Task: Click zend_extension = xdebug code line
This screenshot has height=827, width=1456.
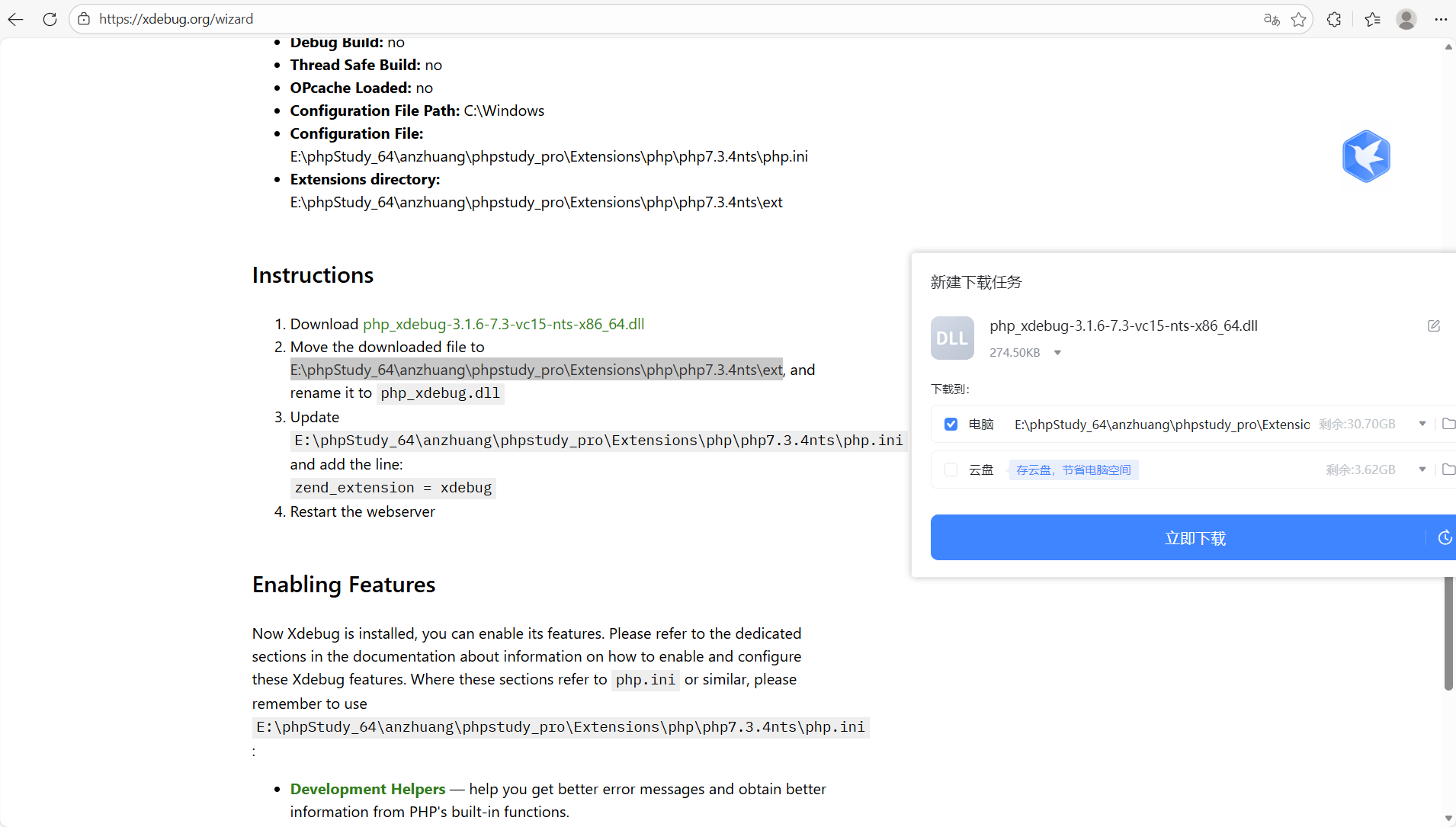Action: click(393, 488)
